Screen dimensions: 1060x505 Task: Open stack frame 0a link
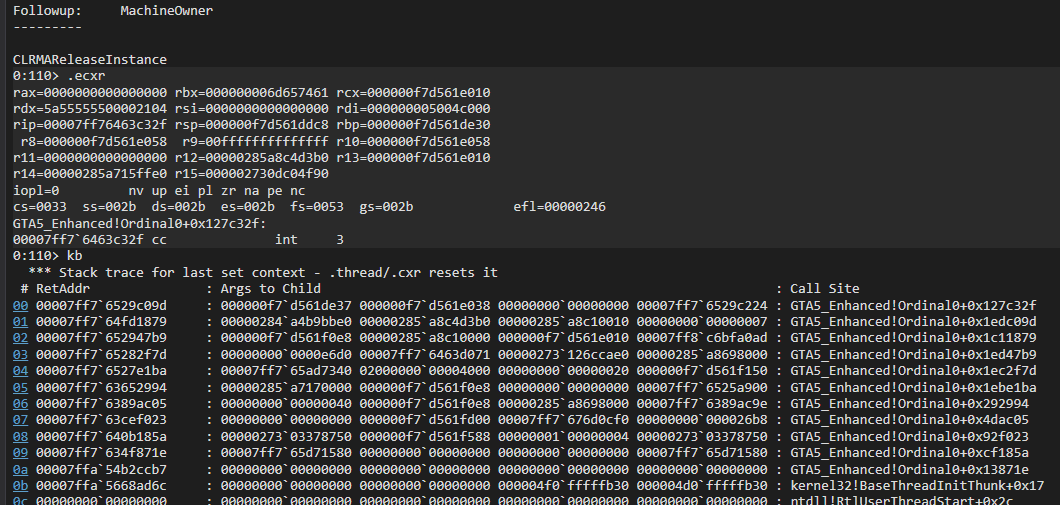coord(20,470)
